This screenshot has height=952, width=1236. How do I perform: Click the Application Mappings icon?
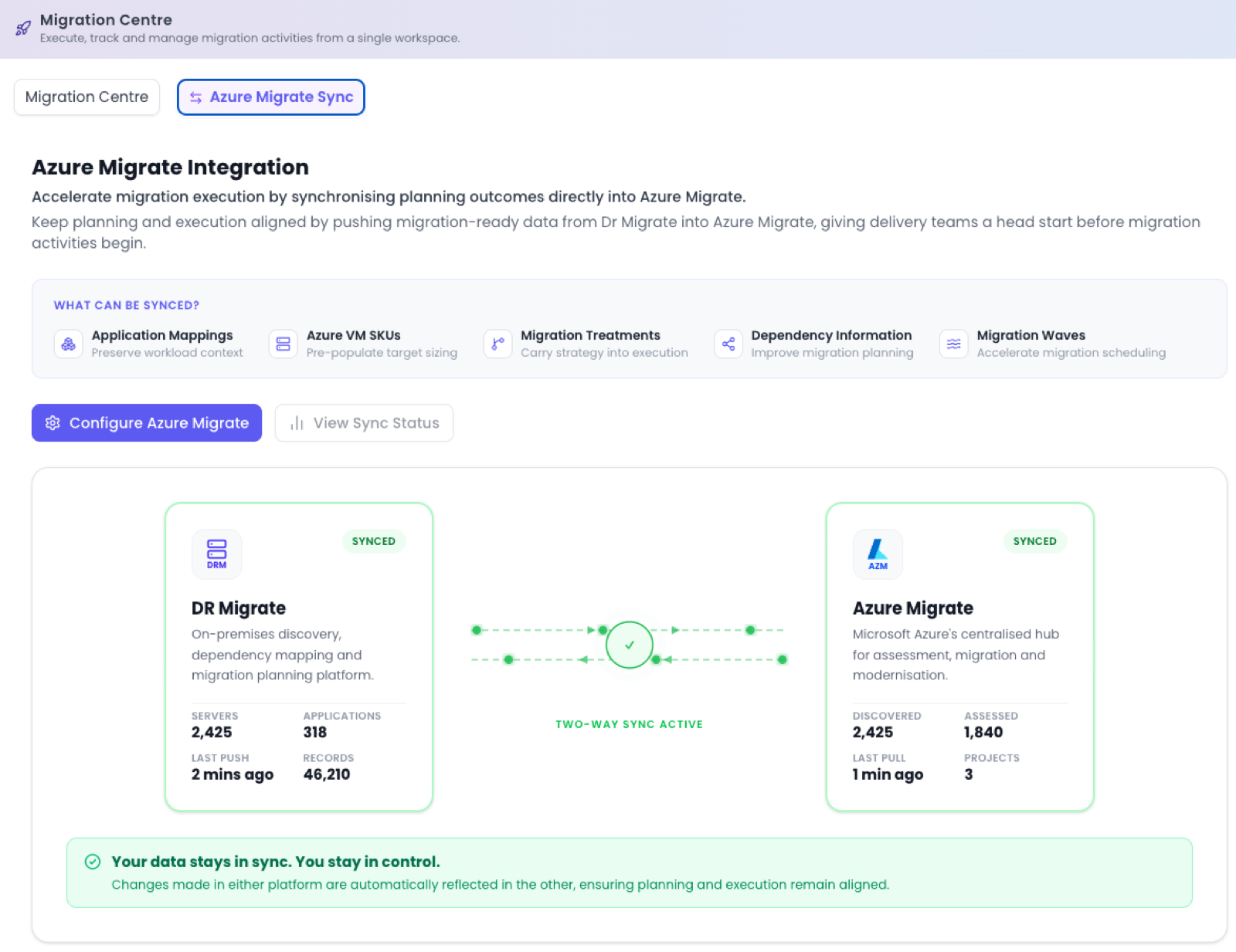tap(69, 344)
